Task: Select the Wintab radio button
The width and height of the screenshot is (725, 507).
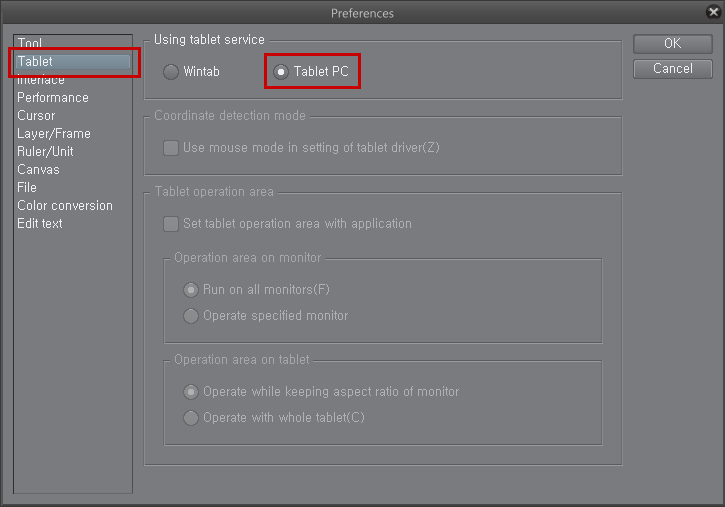Action: pos(171,72)
